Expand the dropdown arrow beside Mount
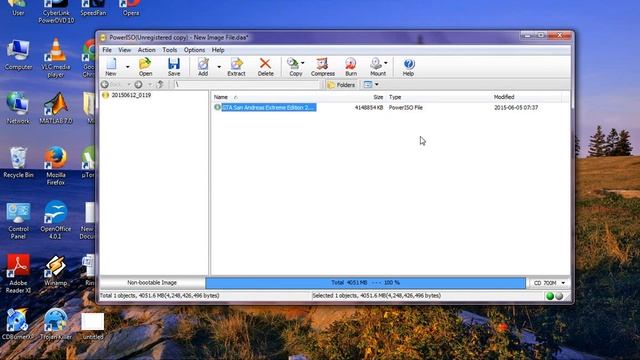640x360 pixels. [x=386, y=63]
